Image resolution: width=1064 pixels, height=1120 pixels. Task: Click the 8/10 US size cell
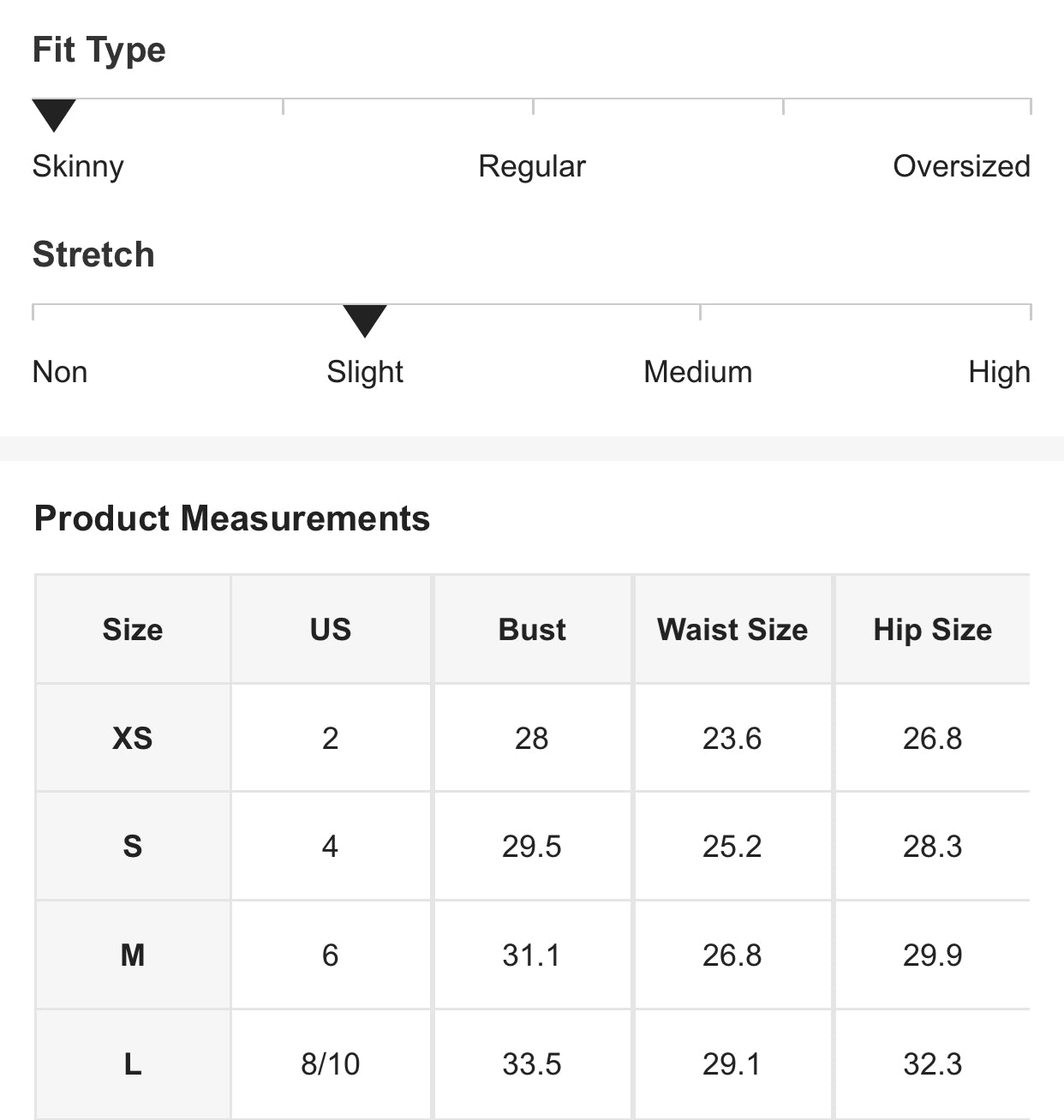point(331,1064)
